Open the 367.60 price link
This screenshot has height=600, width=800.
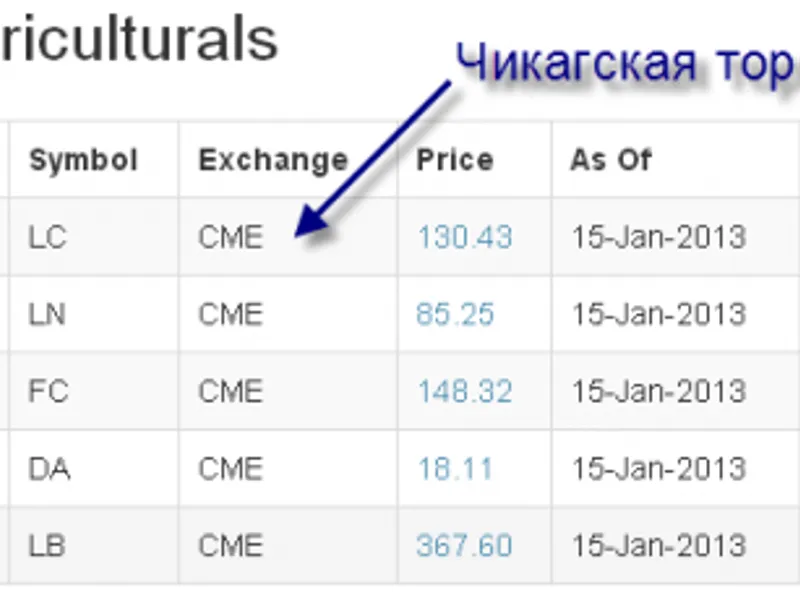(464, 545)
